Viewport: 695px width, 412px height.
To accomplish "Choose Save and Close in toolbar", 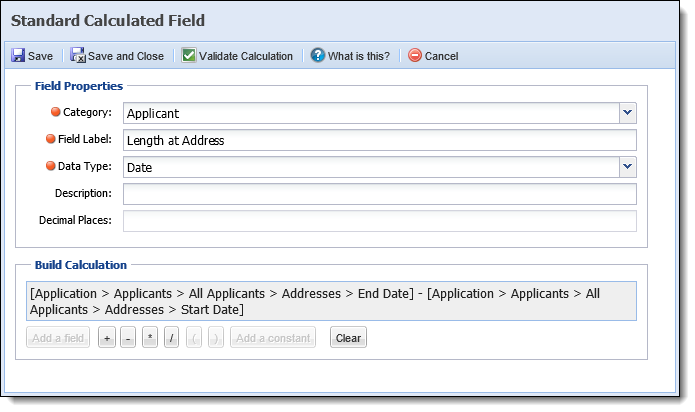I will [117, 56].
